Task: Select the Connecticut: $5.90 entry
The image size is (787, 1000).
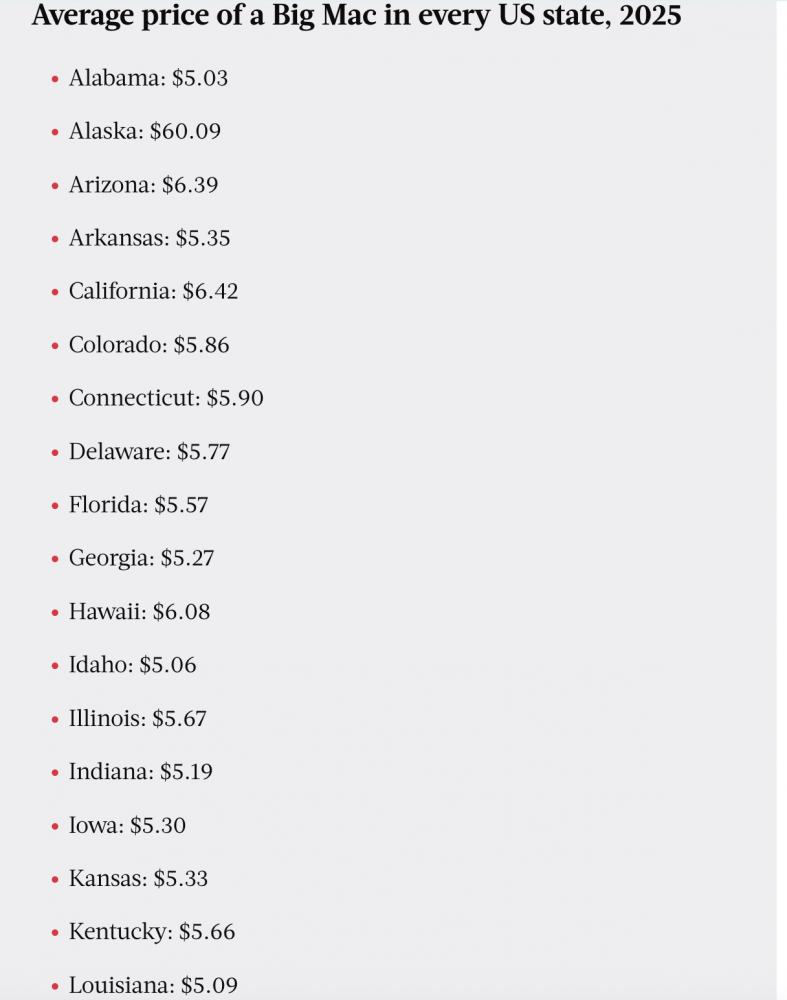Action: [x=166, y=398]
